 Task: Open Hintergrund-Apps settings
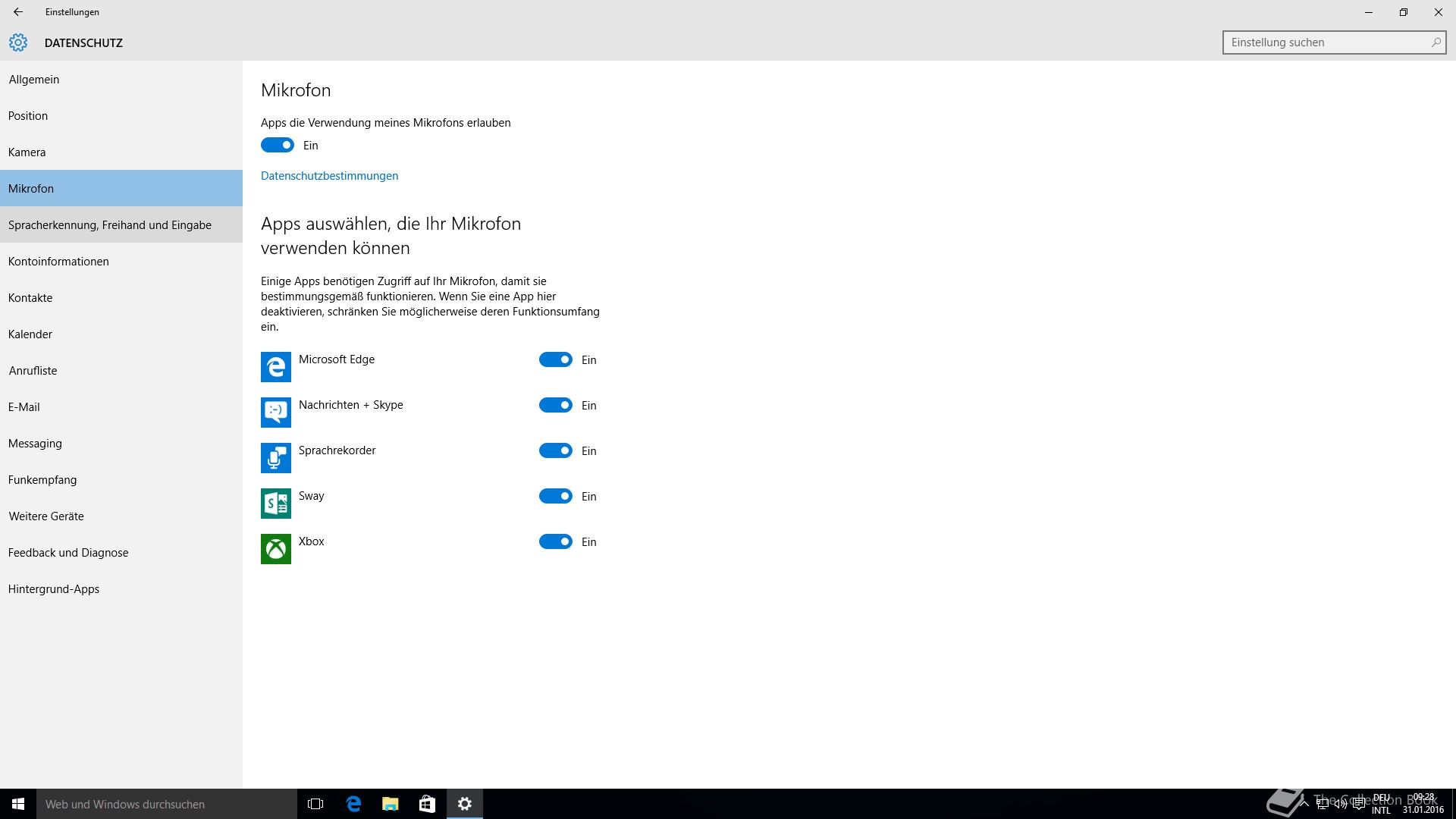pos(121,588)
